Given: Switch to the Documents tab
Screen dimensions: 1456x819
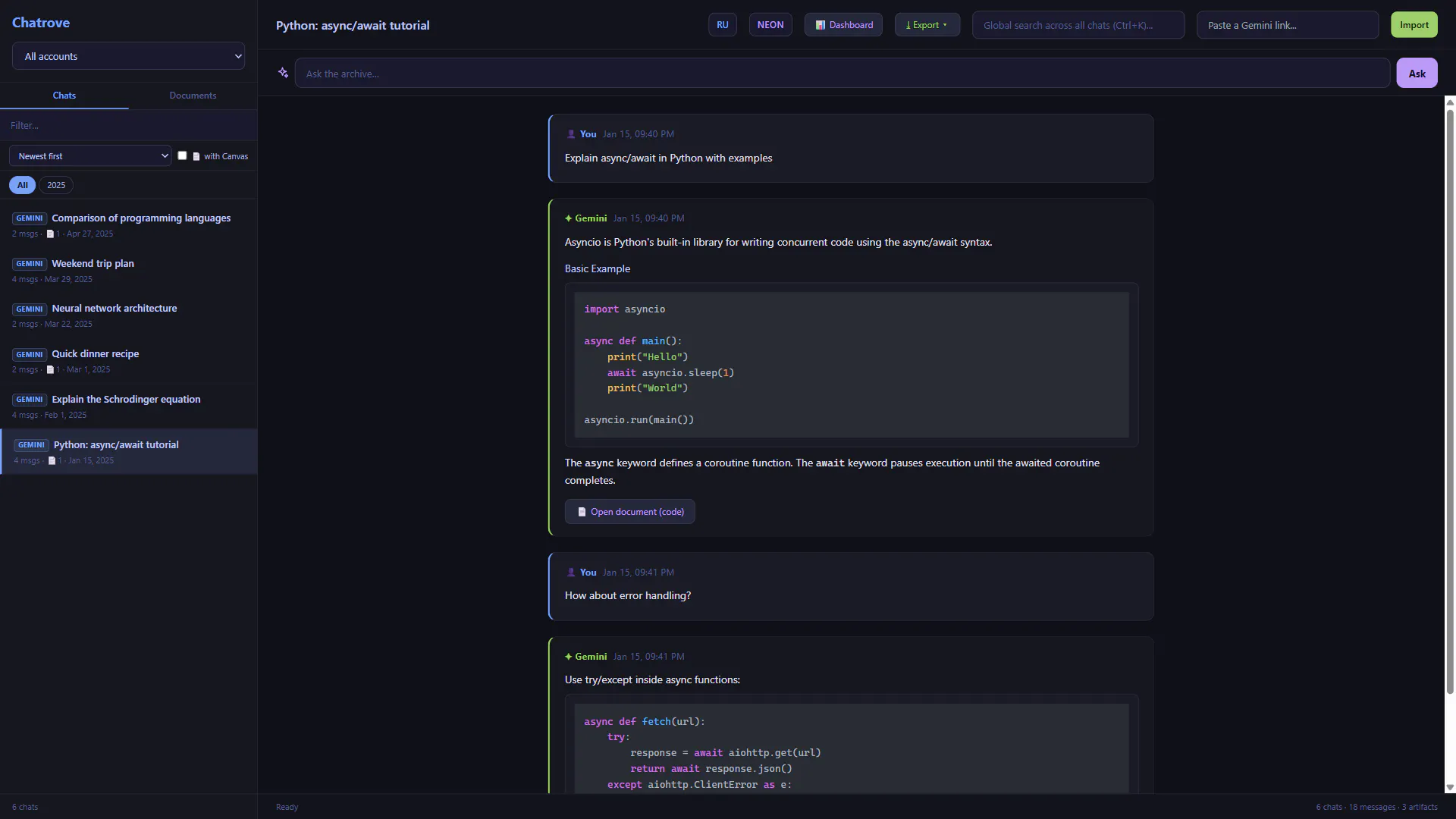Looking at the screenshot, I should click(193, 96).
